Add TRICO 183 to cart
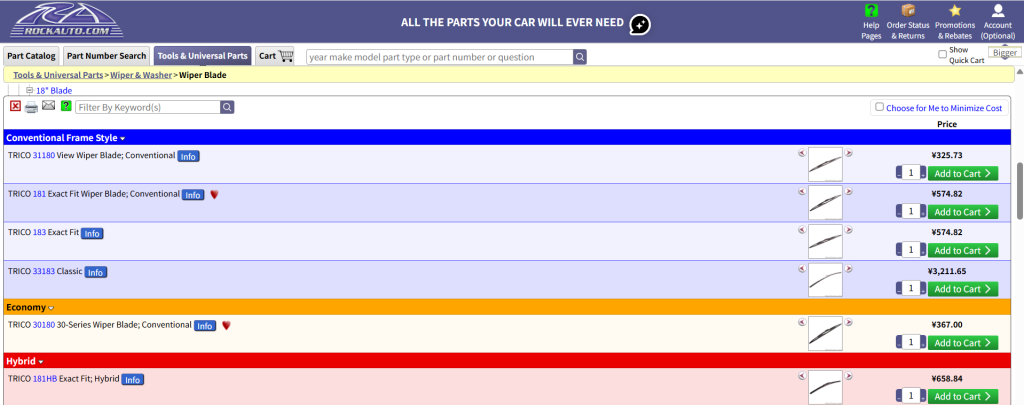 [x=963, y=250]
